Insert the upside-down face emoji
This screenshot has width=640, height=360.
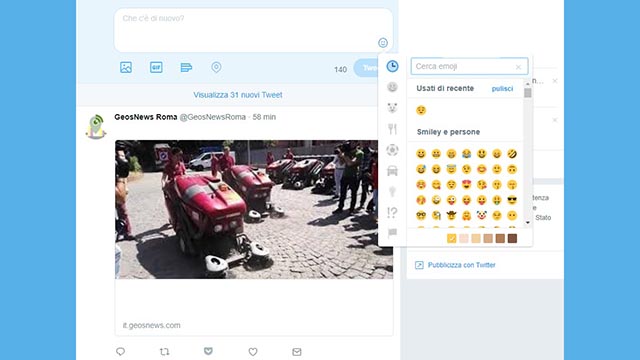[512, 169]
